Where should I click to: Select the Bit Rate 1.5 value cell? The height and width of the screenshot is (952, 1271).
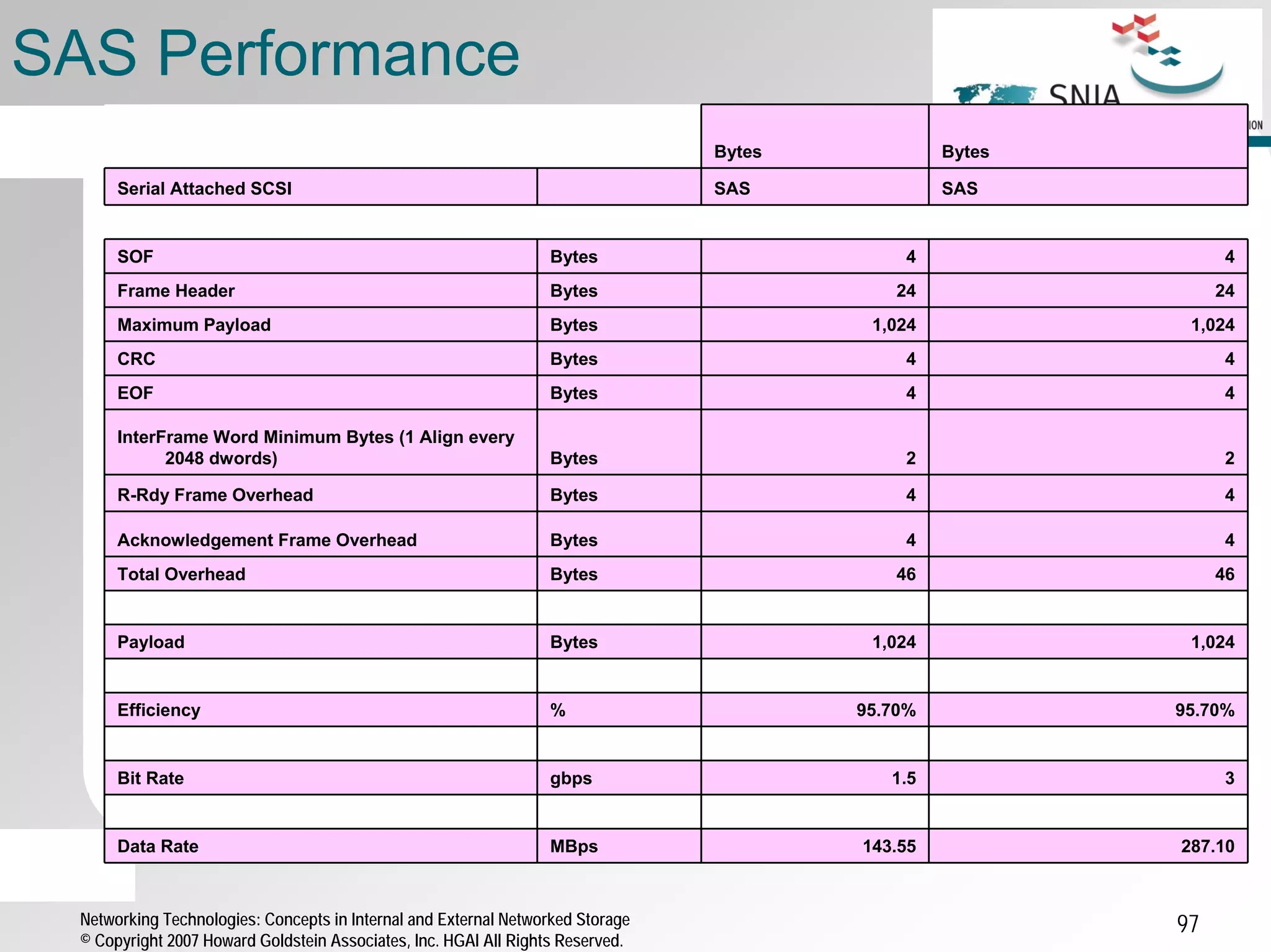pyautogui.click(x=903, y=778)
